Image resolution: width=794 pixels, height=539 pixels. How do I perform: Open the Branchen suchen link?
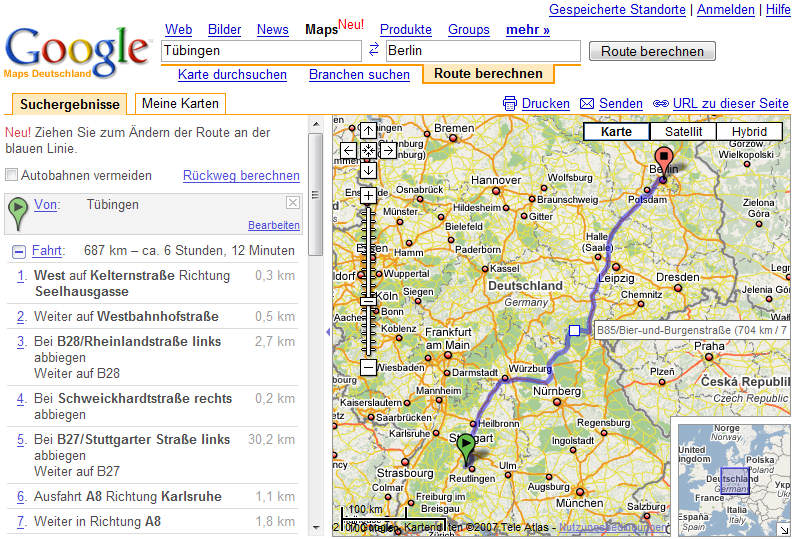click(x=359, y=74)
